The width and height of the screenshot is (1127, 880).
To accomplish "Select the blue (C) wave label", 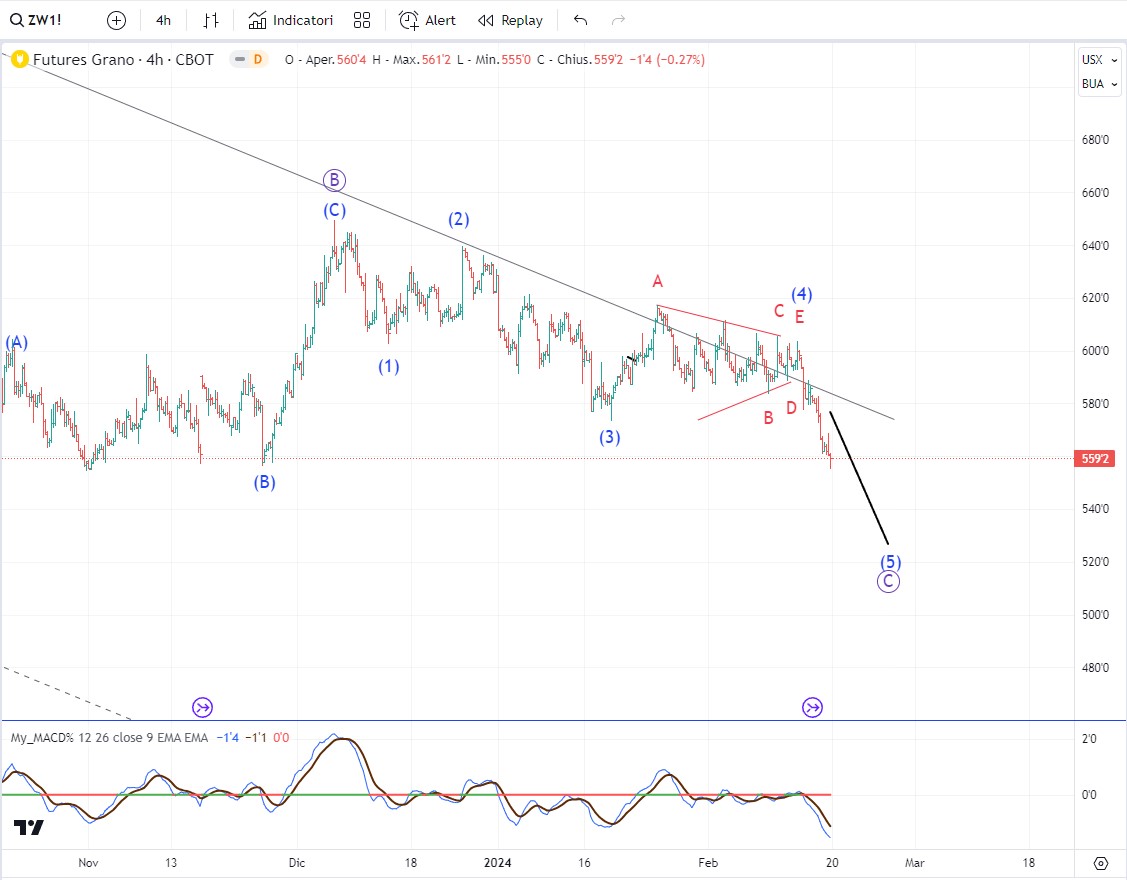I will click(x=334, y=210).
